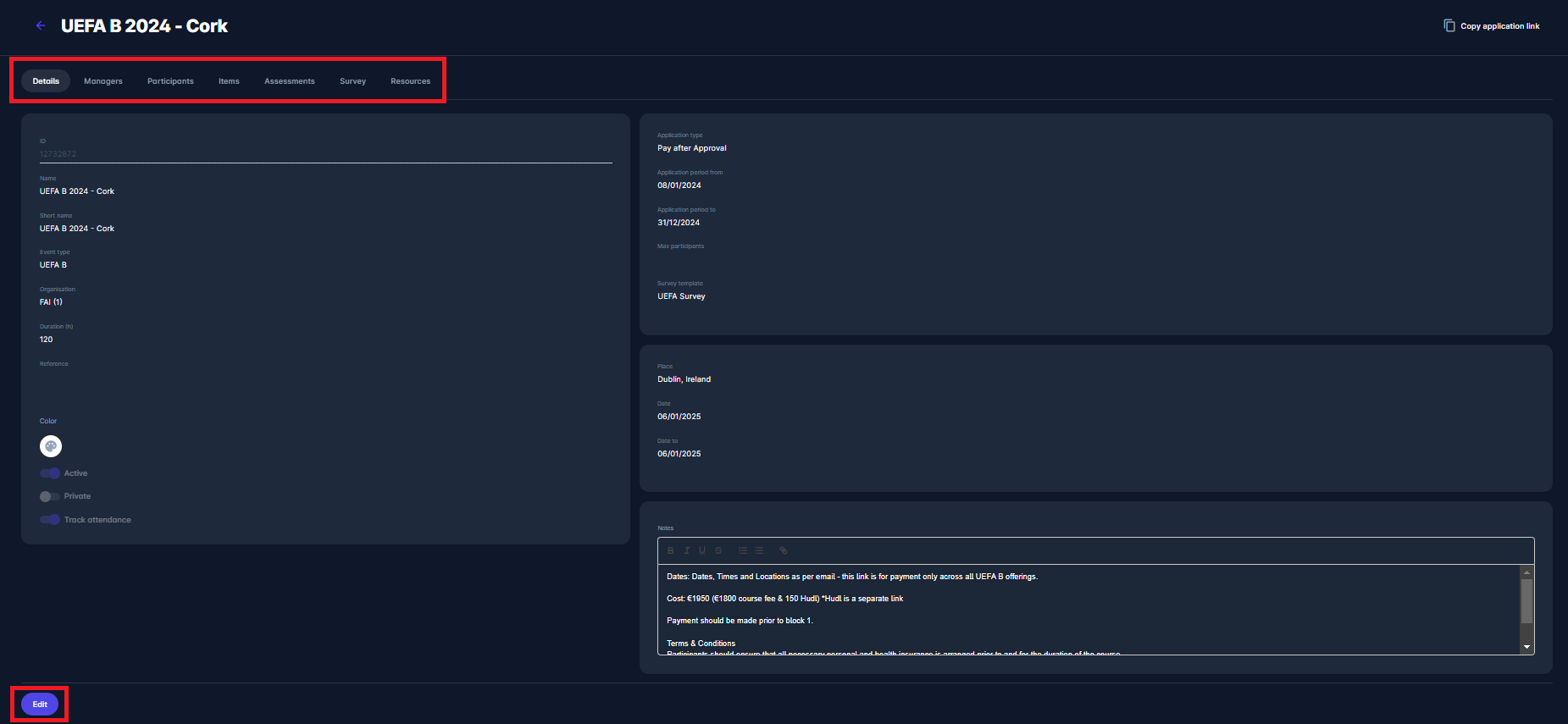The image size is (1568, 724).
Task: Apply strikethrough in the Notes toolbar
Action: point(718,550)
